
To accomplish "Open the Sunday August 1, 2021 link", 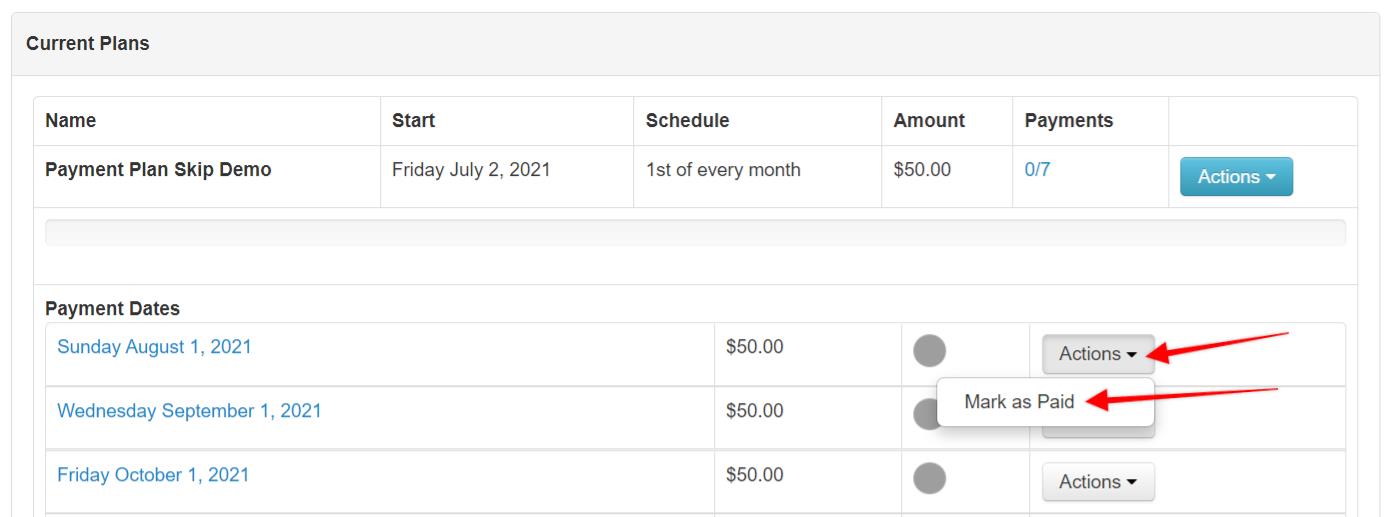I will [x=154, y=347].
